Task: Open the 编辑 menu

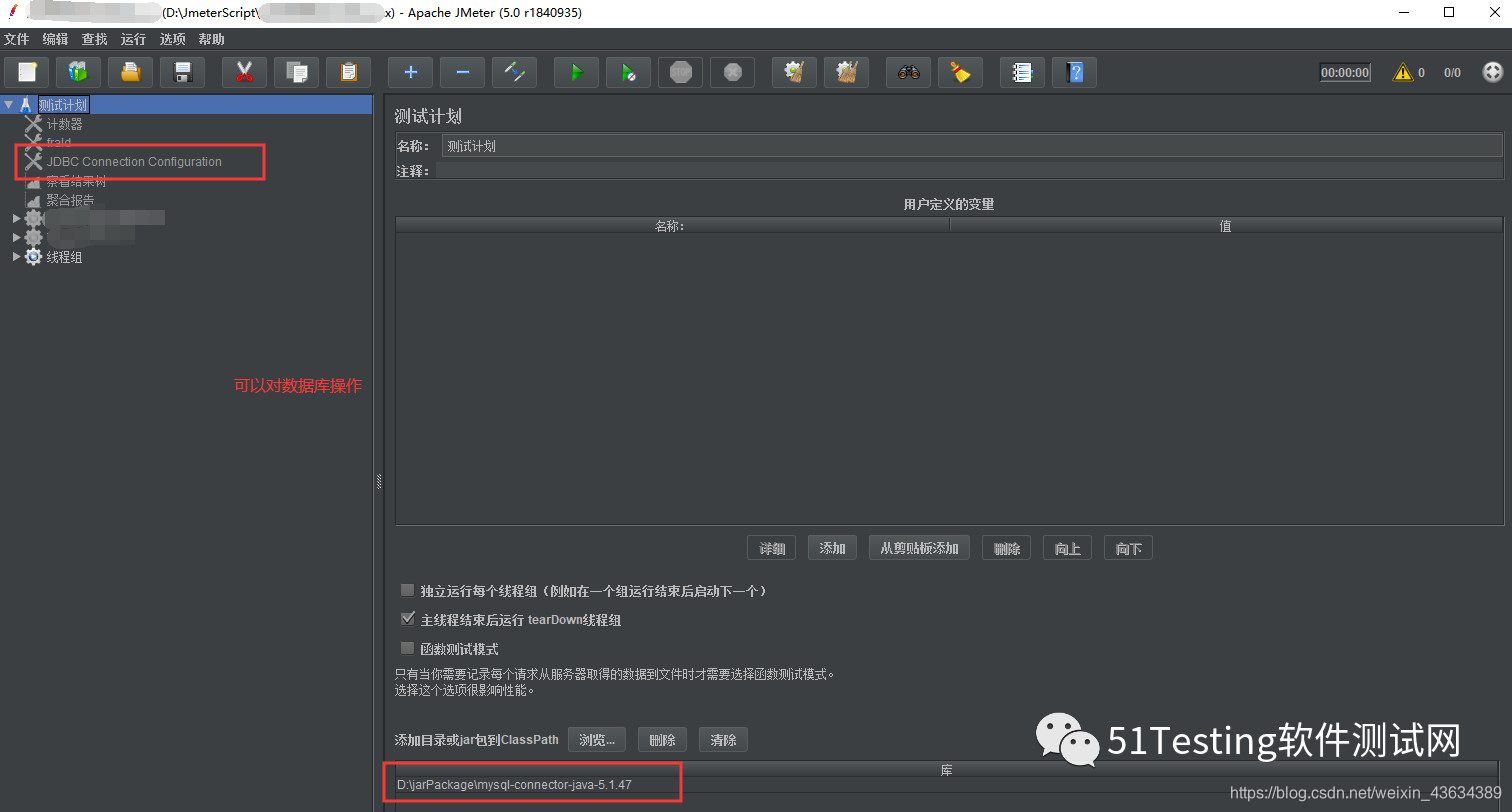Action: pyautogui.click(x=56, y=39)
